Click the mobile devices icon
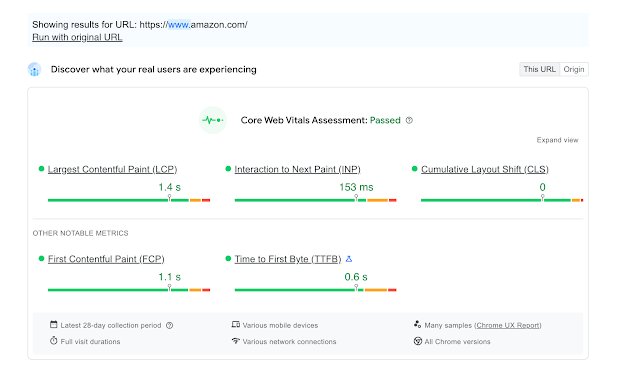The height and width of the screenshot is (372, 640). (x=236, y=325)
